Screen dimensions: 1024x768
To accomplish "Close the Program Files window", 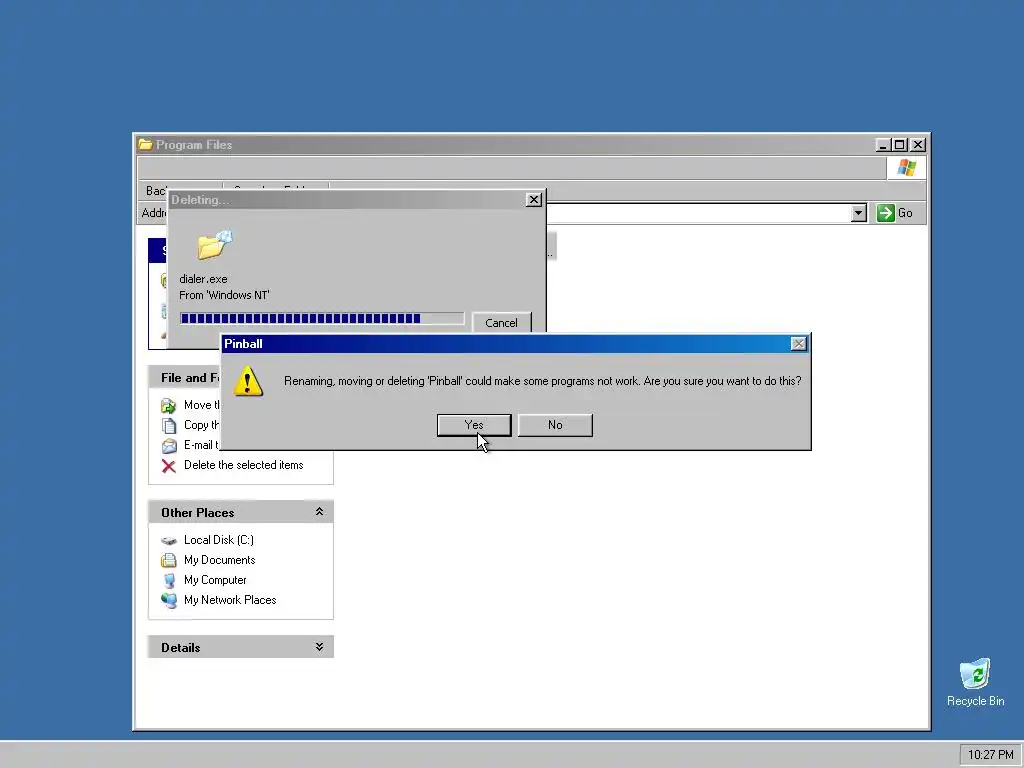I will coord(918,145).
